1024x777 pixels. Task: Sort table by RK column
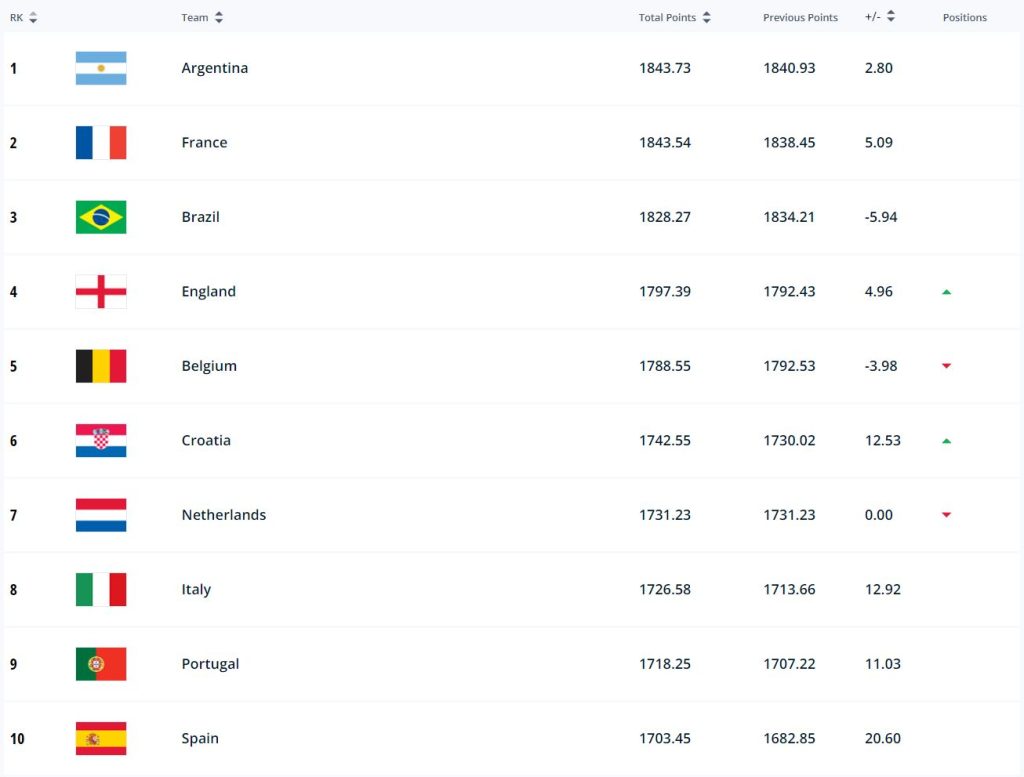point(23,18)
